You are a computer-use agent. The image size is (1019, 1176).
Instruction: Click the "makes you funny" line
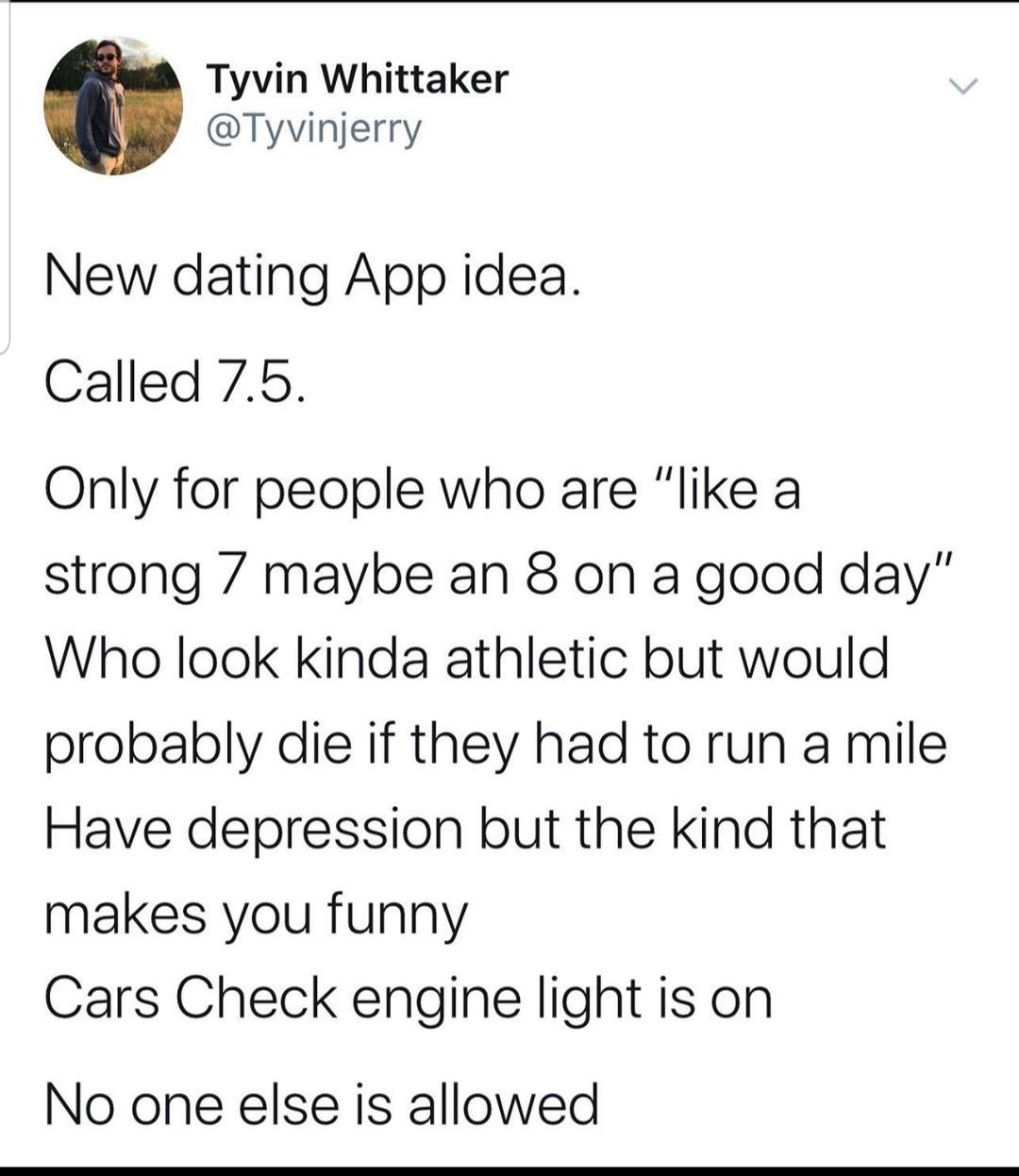point(256,913)
